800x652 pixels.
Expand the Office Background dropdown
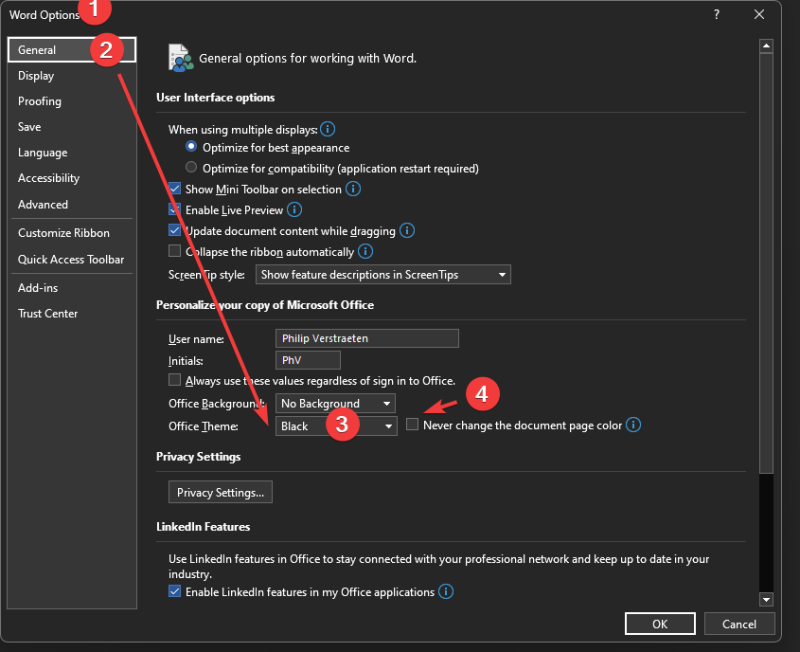336,404
